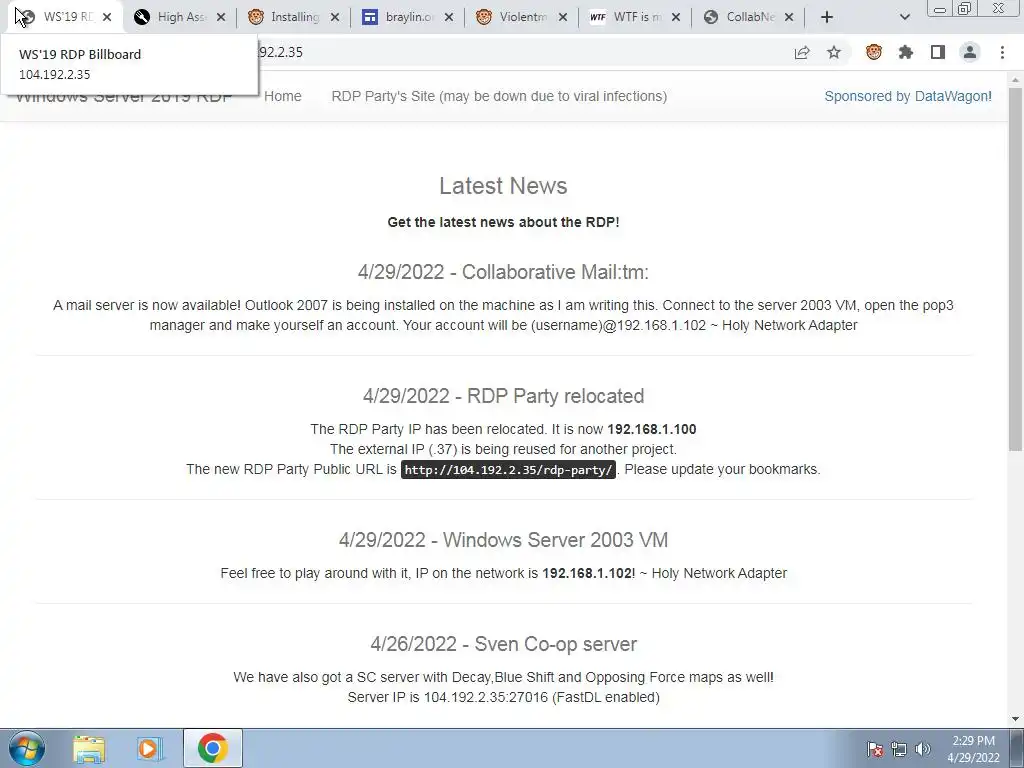Select the bold IP 192.168.1.102!
Viewport: 1024px width, 768px height.
(x=588, y=573)
